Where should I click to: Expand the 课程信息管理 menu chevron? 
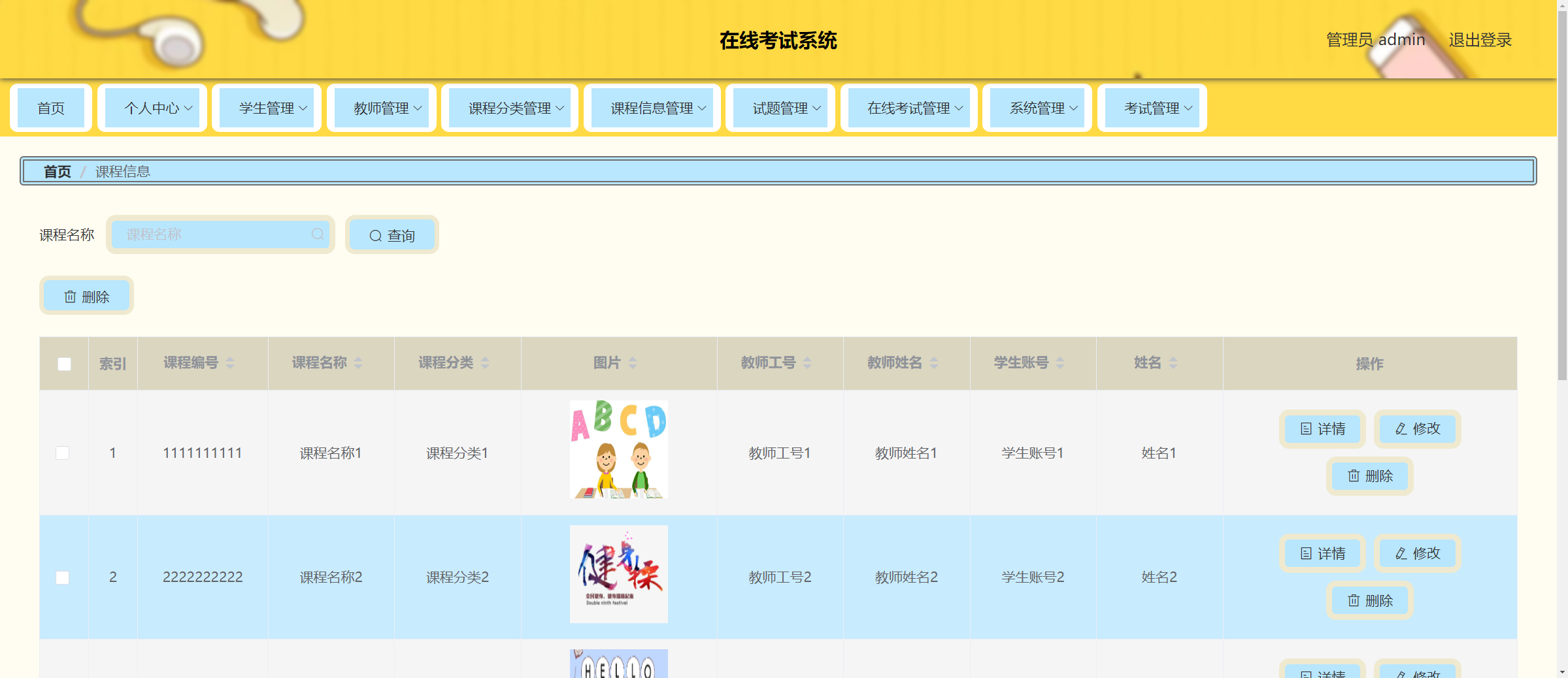click(x=702, y=108)
